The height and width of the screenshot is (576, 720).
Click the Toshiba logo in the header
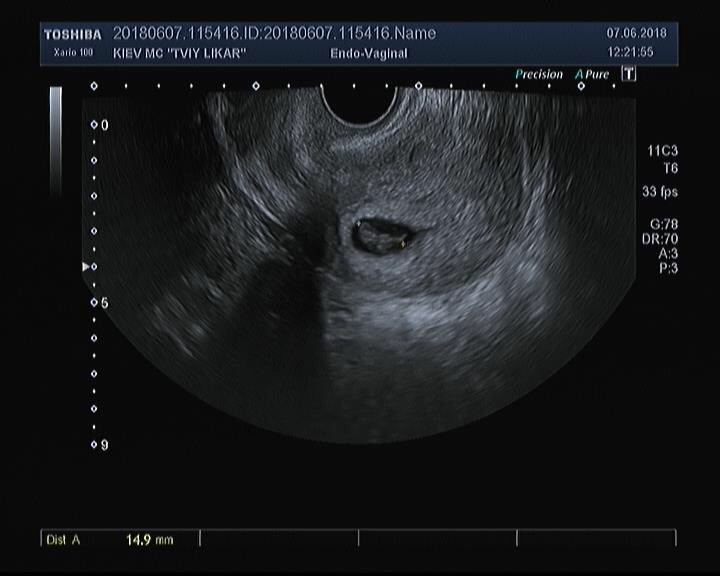[72, 34]
